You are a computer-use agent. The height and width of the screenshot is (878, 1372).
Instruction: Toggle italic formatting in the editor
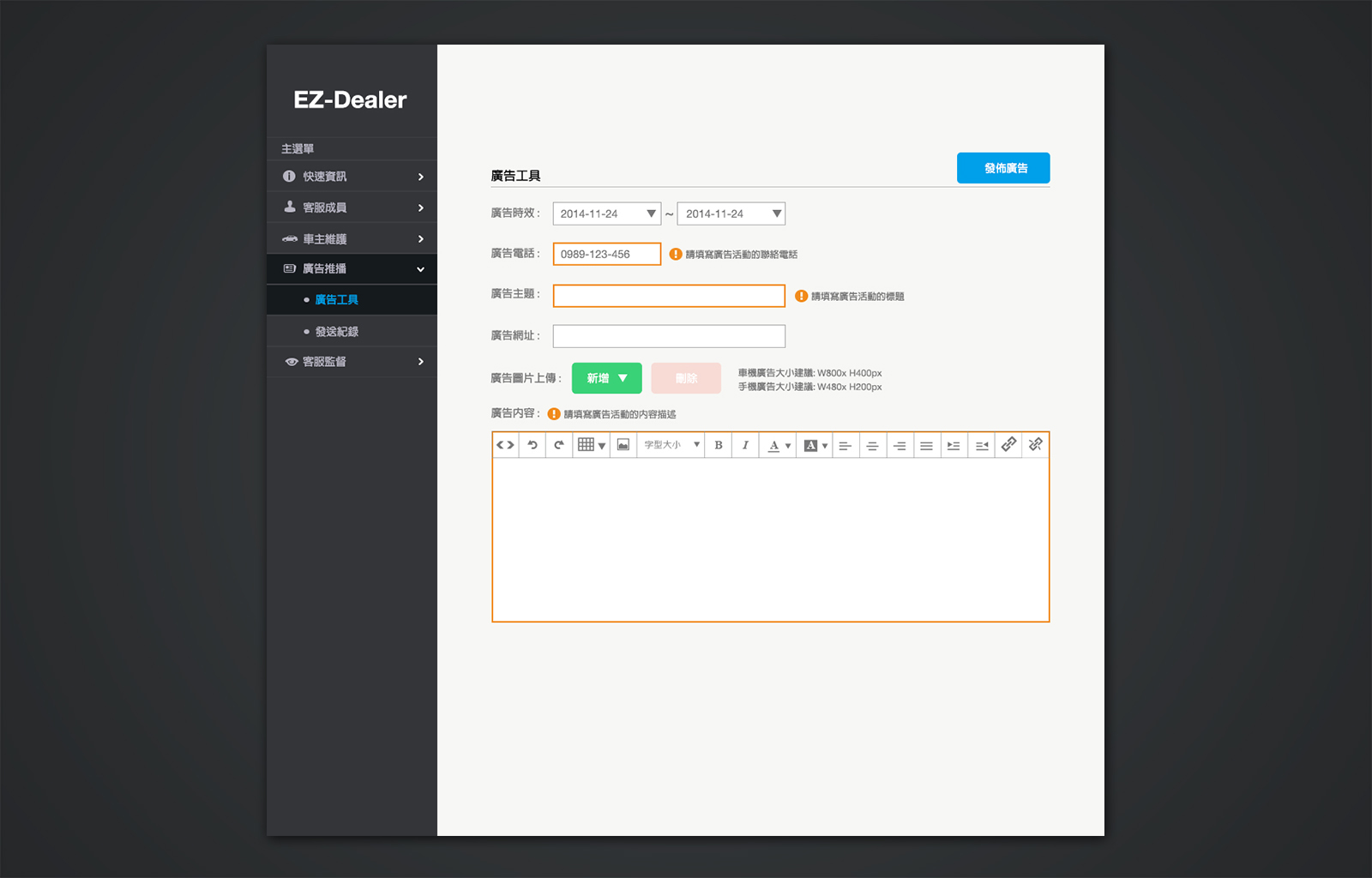[745, 445]
